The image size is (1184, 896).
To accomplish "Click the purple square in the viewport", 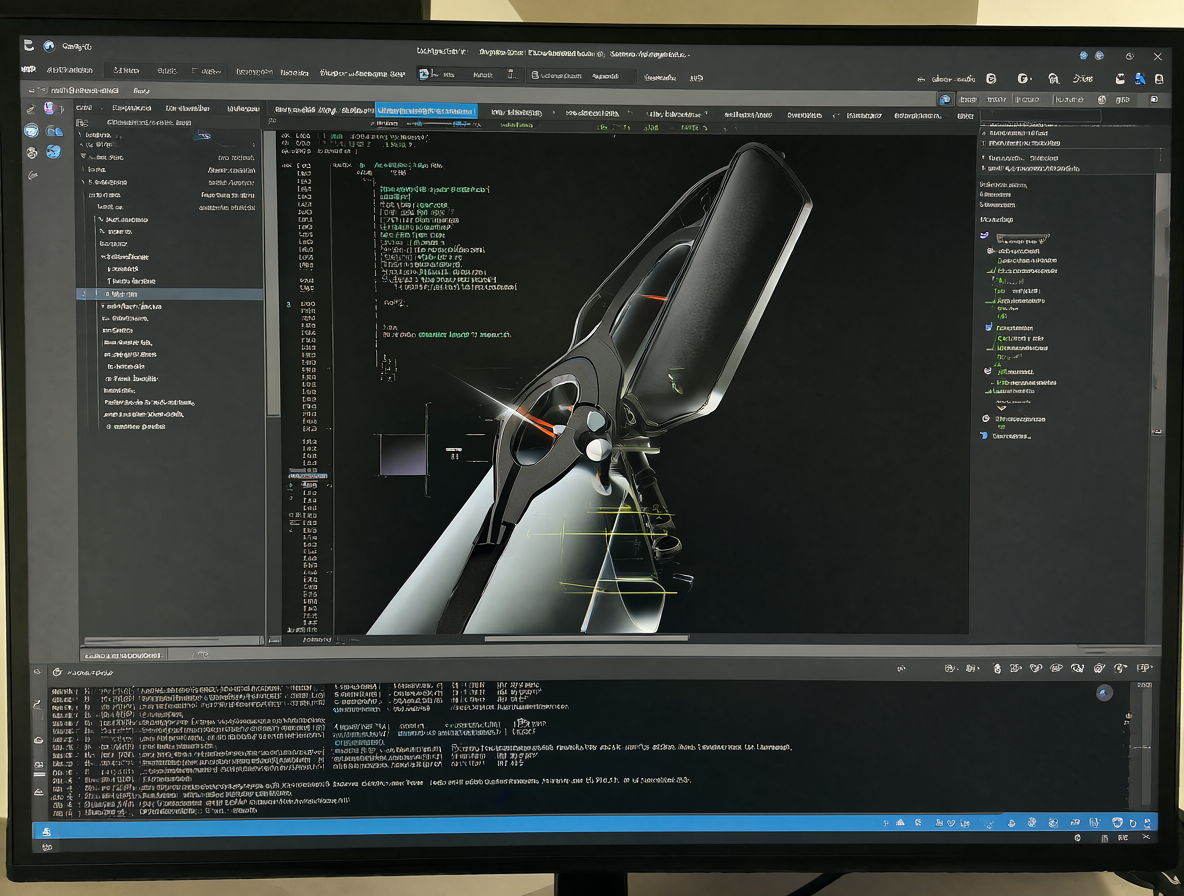I will click(402, 454).
